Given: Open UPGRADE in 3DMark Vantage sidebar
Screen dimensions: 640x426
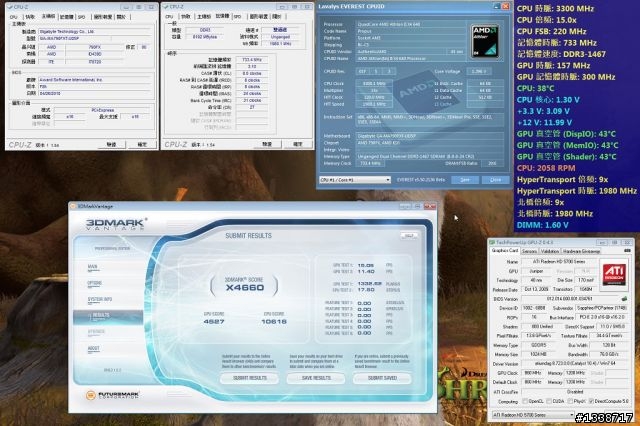Looking at the screenshot, I should coord(96,332).
